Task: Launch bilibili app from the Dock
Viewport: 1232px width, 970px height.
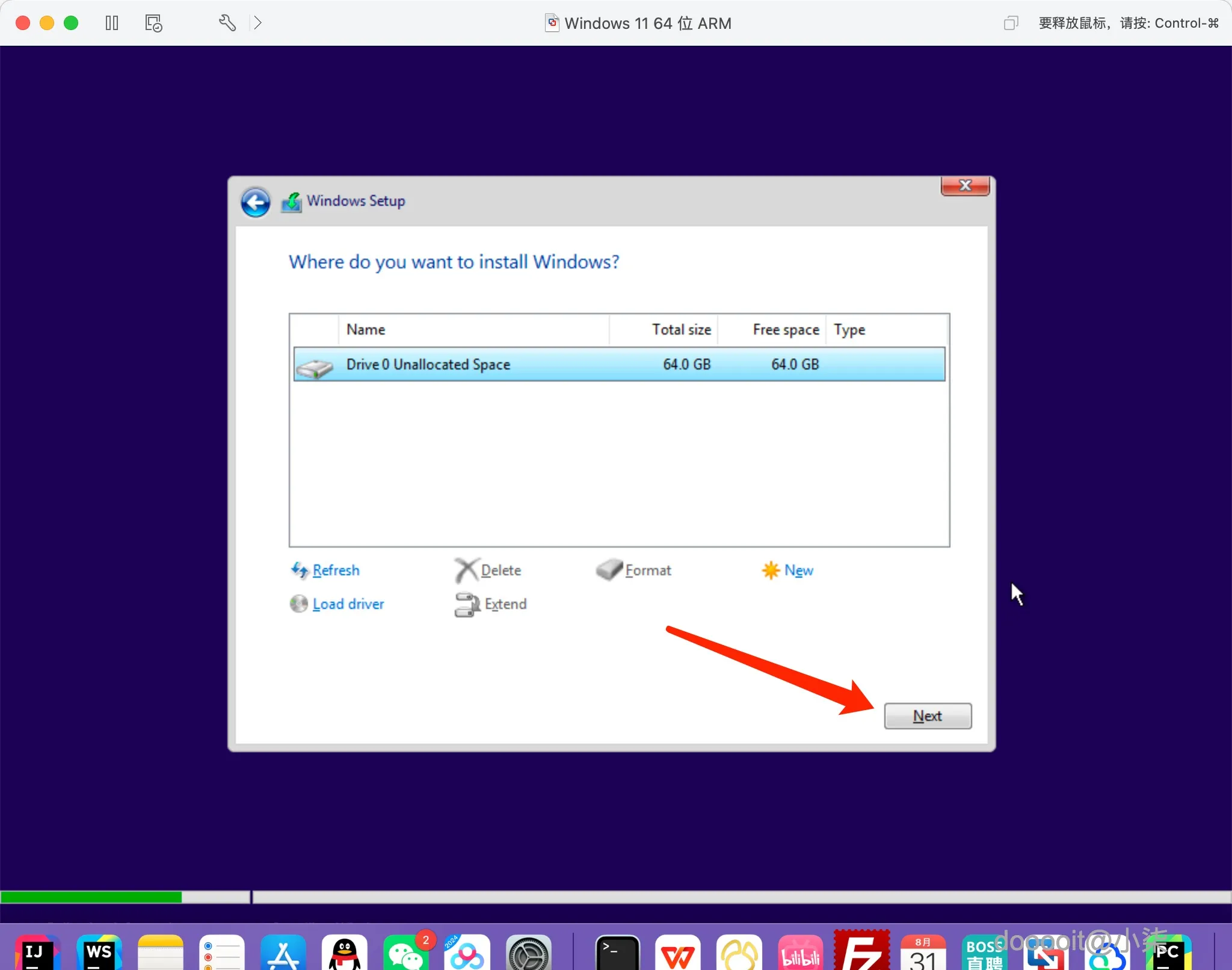Action: point(800,953)
